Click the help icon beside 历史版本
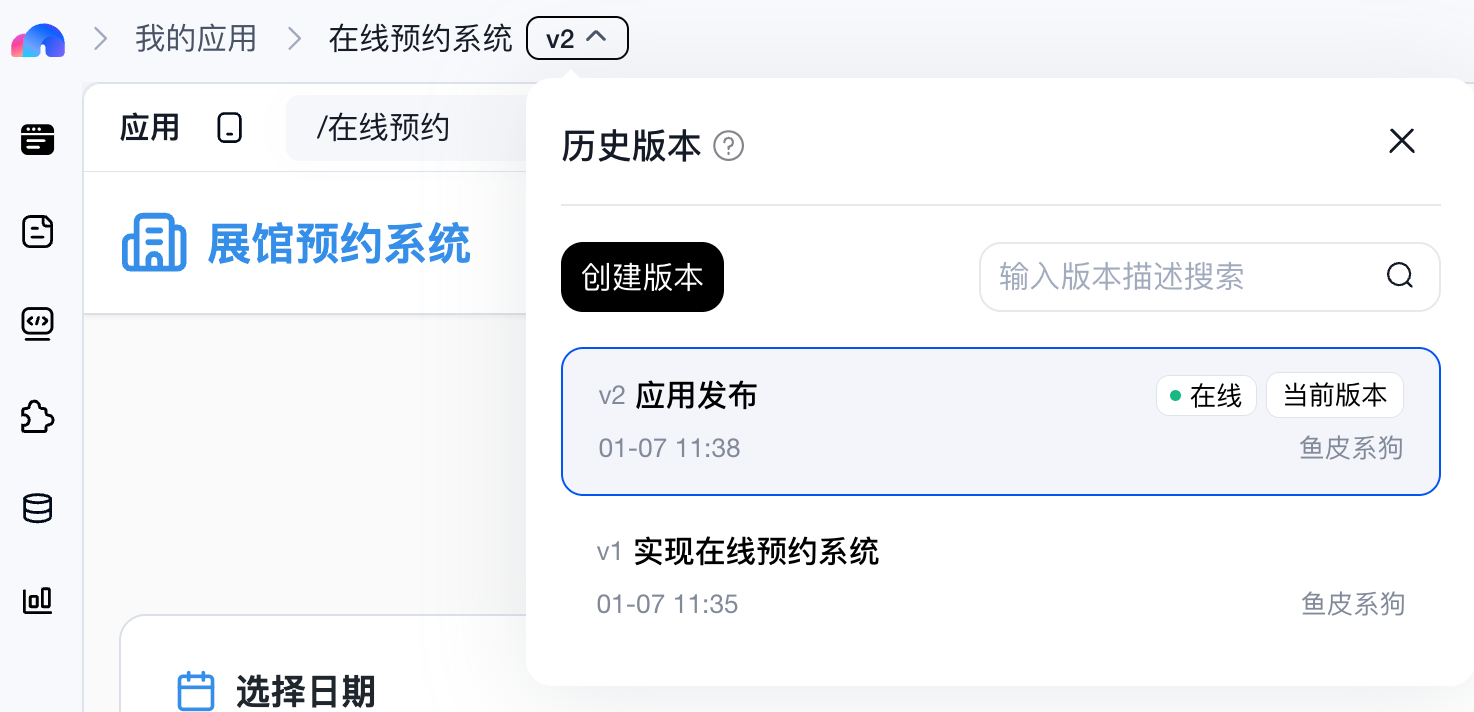 point(729,147)
